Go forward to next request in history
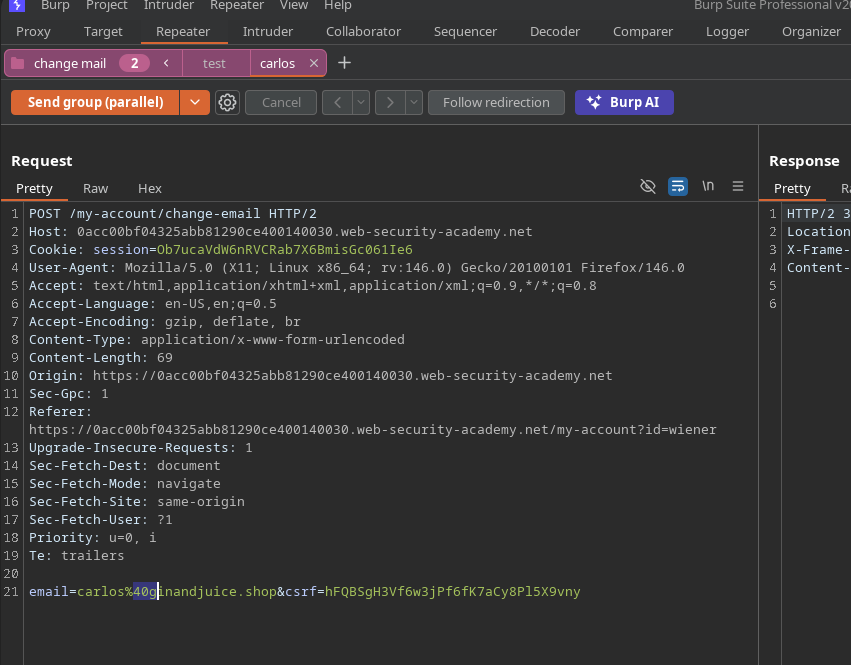851x665 pixels. (x=389, y=102)
